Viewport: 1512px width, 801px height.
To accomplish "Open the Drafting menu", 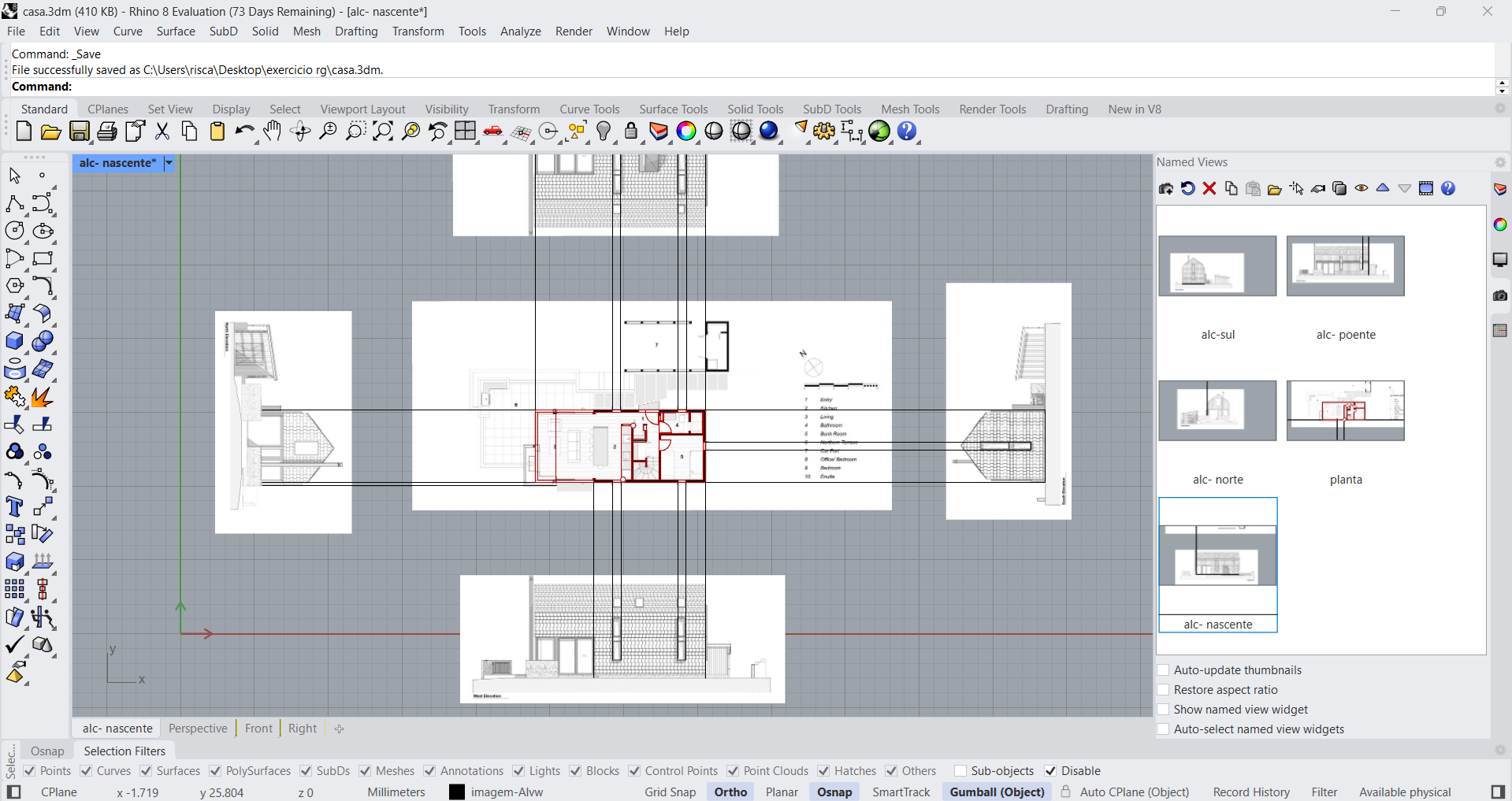I will tap(356, 32).
